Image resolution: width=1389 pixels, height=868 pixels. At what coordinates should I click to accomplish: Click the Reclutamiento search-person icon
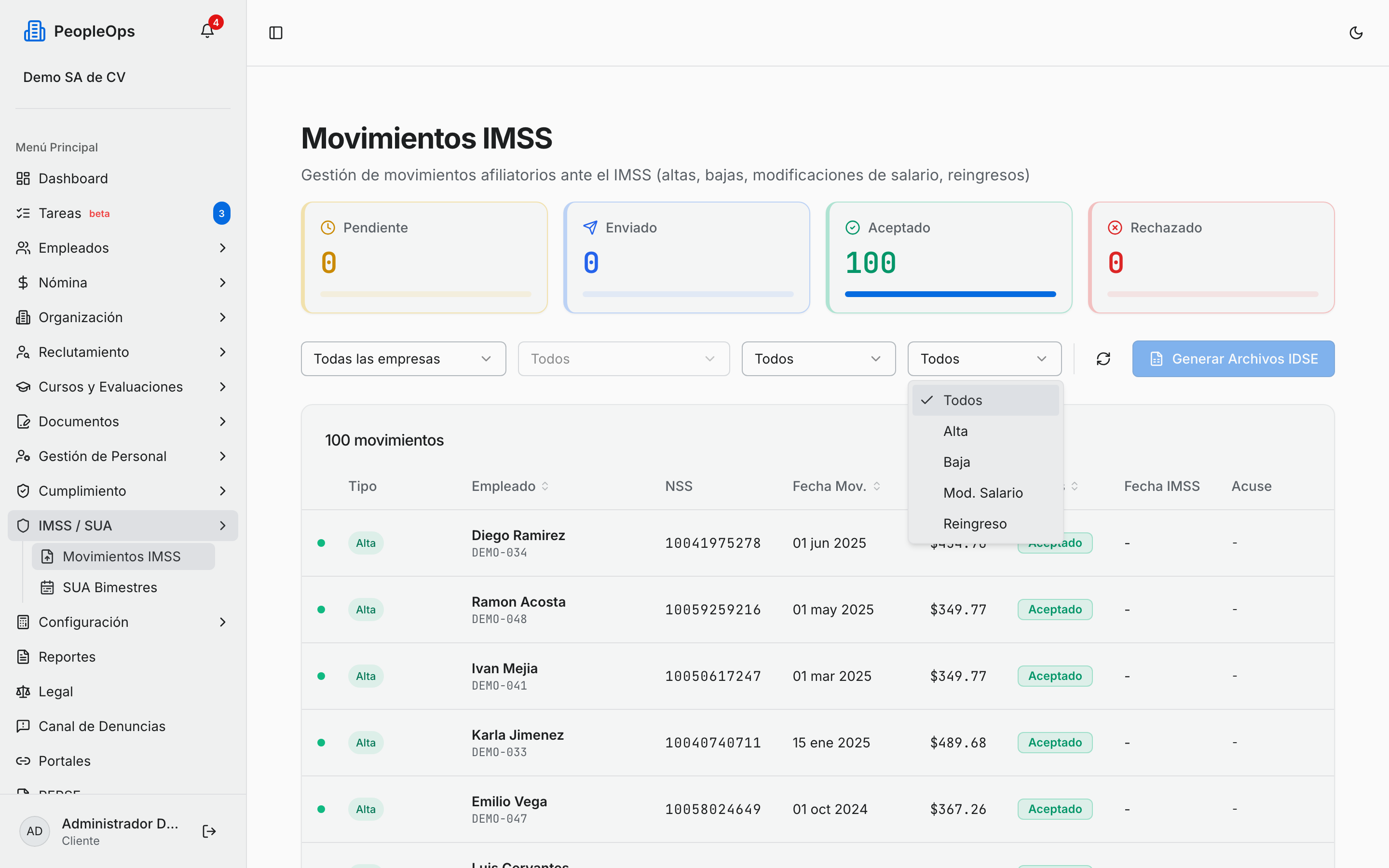pyautogui.click(x=23, y=352)
